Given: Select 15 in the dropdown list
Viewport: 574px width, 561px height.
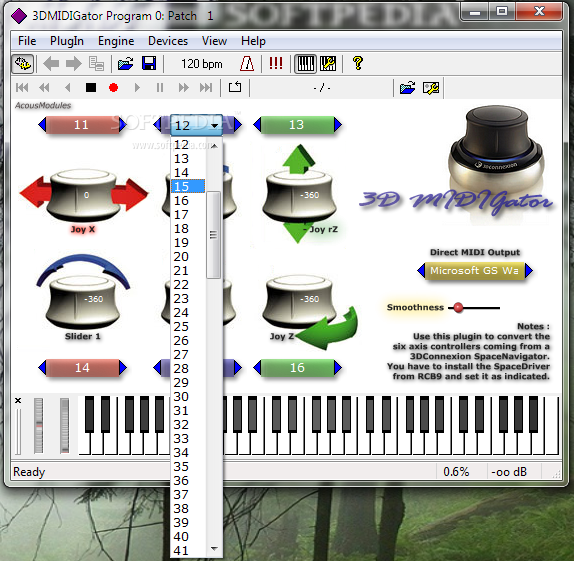Looking at the screenshot, I should pos(188,186).
